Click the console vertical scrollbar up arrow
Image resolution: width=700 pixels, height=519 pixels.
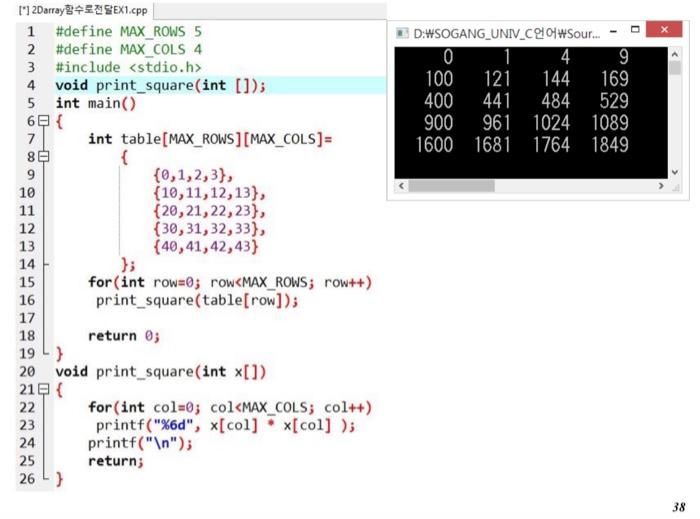tap(675, 54)
